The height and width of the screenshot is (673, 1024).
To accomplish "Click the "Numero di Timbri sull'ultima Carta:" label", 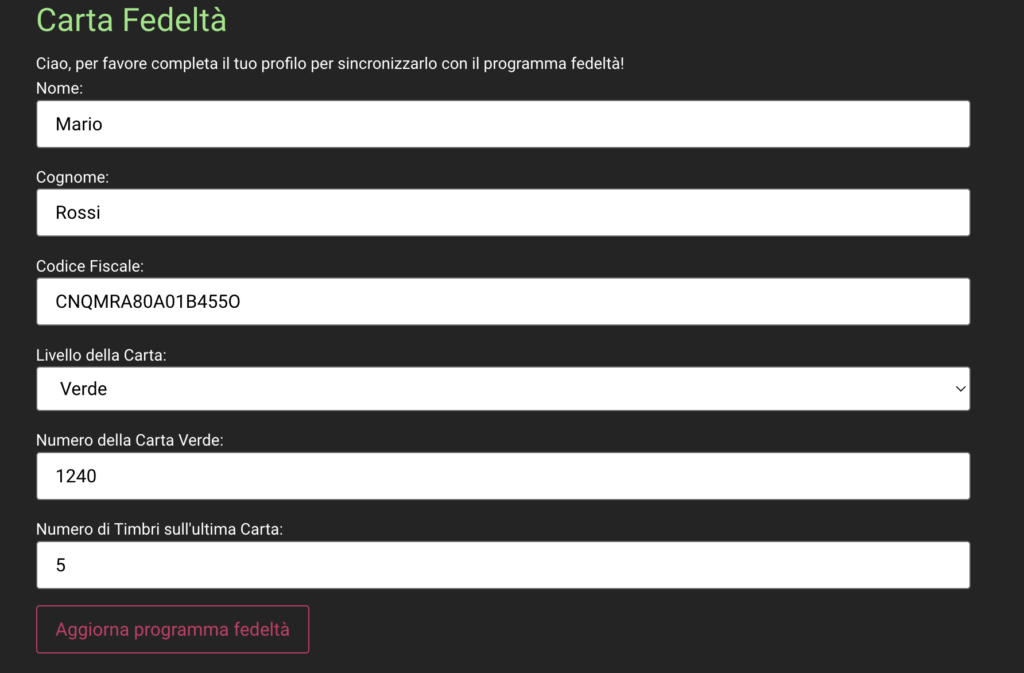I will 159,529.
